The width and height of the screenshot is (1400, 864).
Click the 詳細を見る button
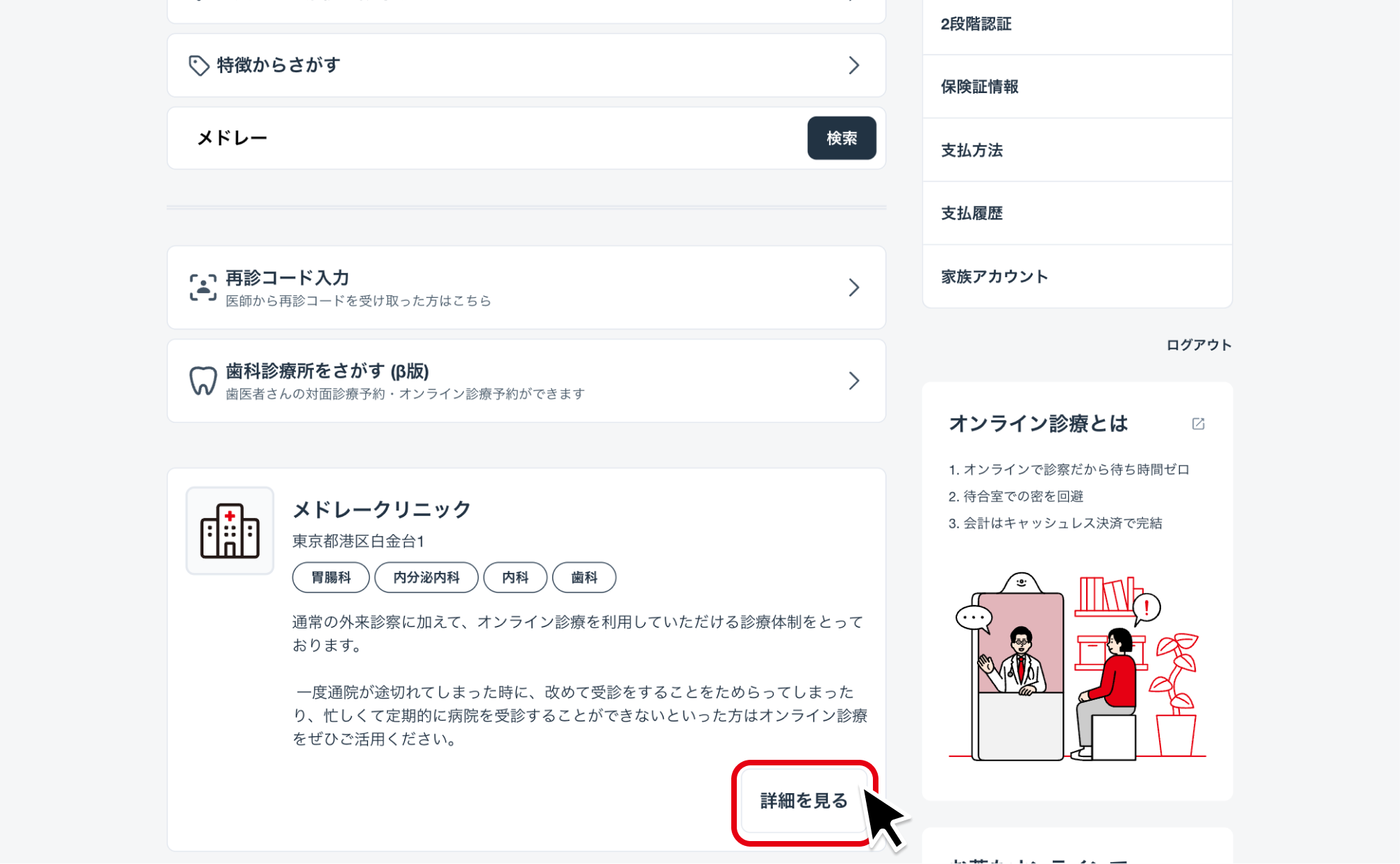coord(803,801)
